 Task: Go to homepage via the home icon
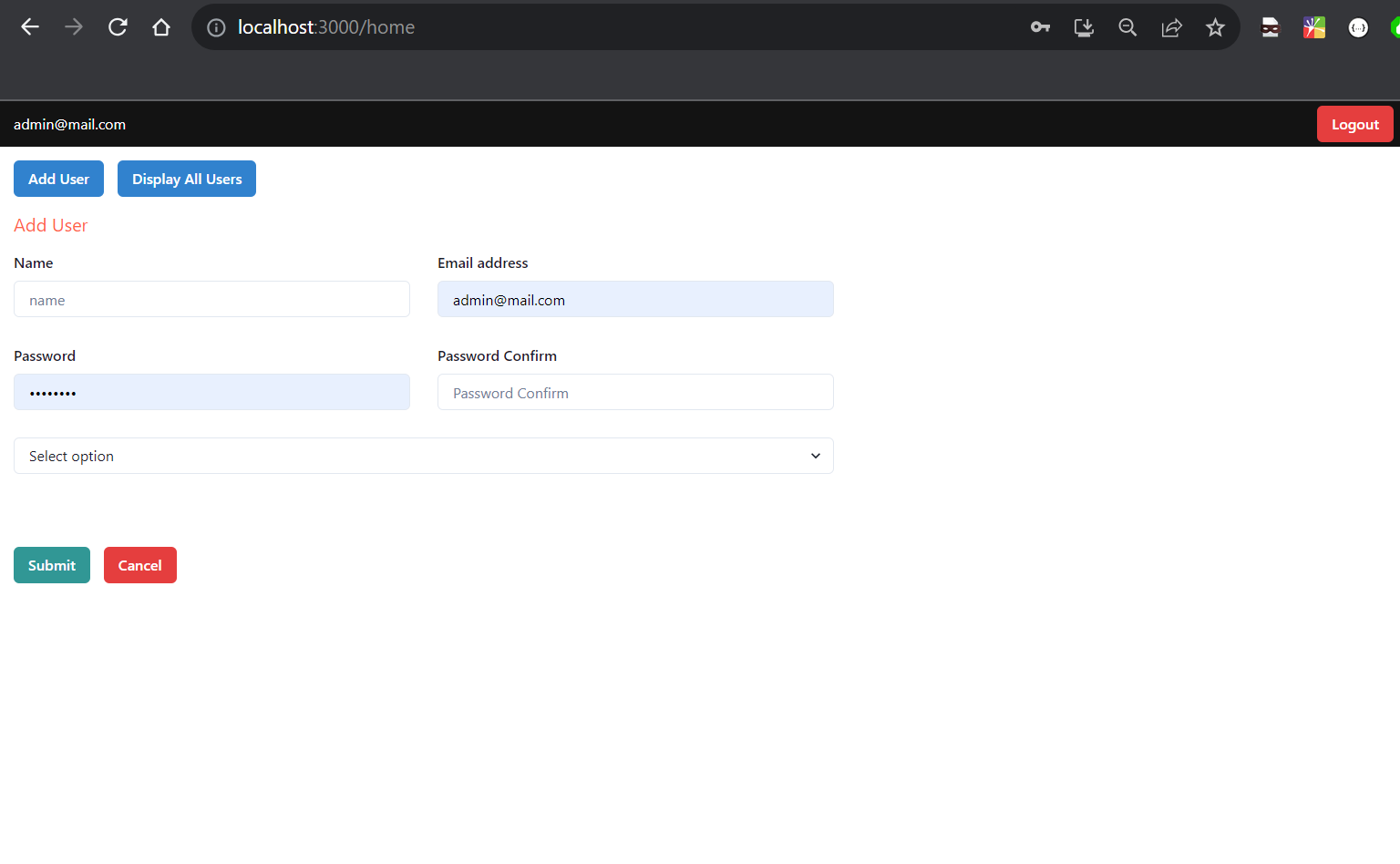(161, 26)
